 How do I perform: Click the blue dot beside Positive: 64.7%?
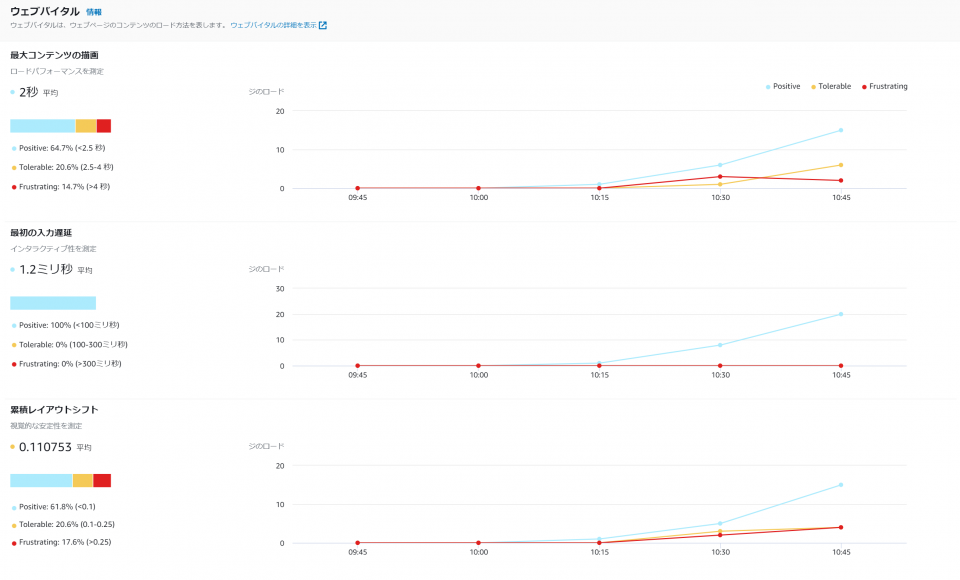click(x=12, y=147)
